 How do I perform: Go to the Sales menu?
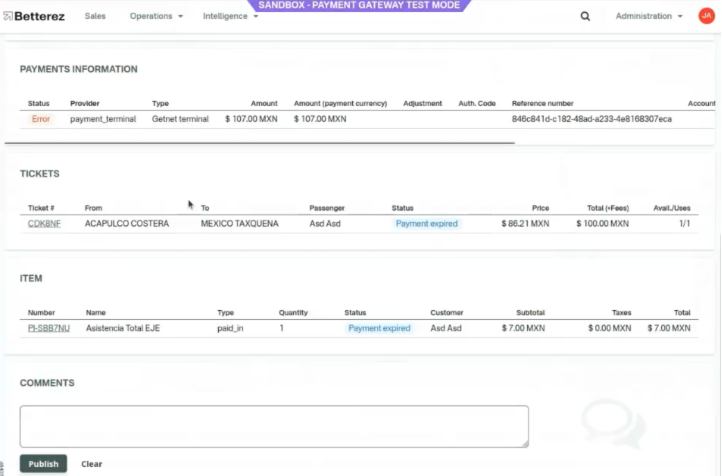95,16
